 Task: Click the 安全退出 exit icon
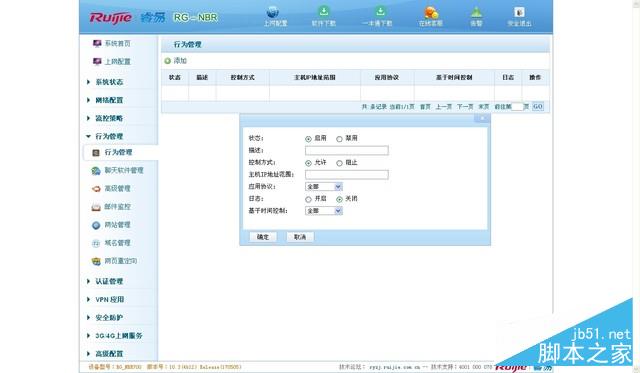[519, 12]
